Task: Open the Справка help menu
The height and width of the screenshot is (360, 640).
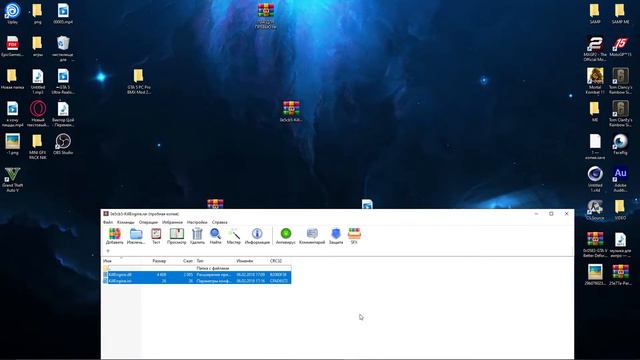Action: (x=220, y=222)
